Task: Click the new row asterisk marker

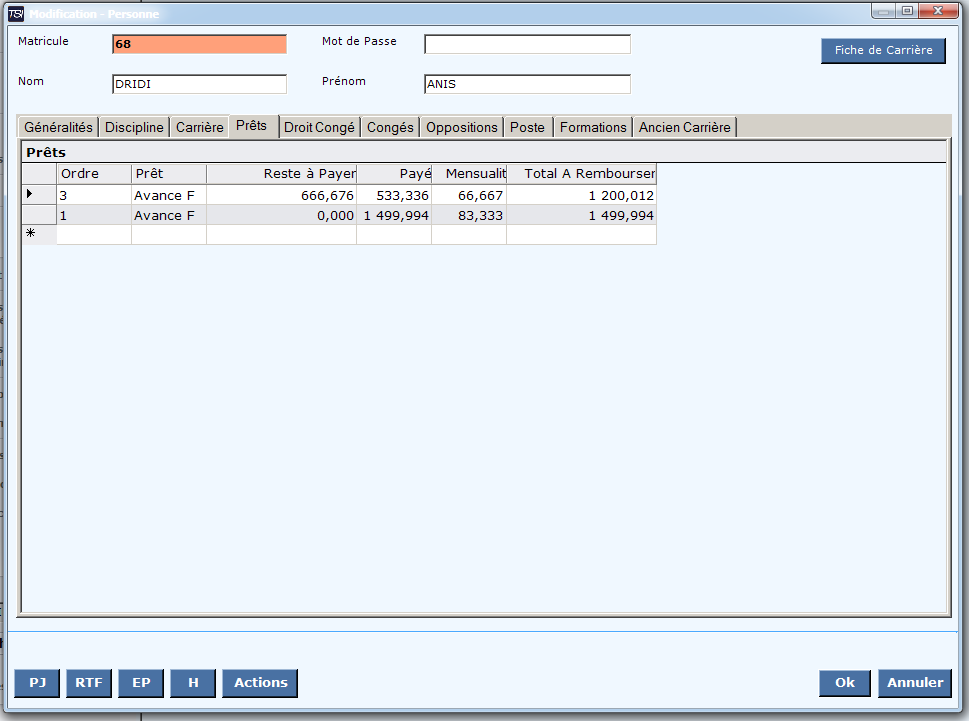Action: pos(30,234)
